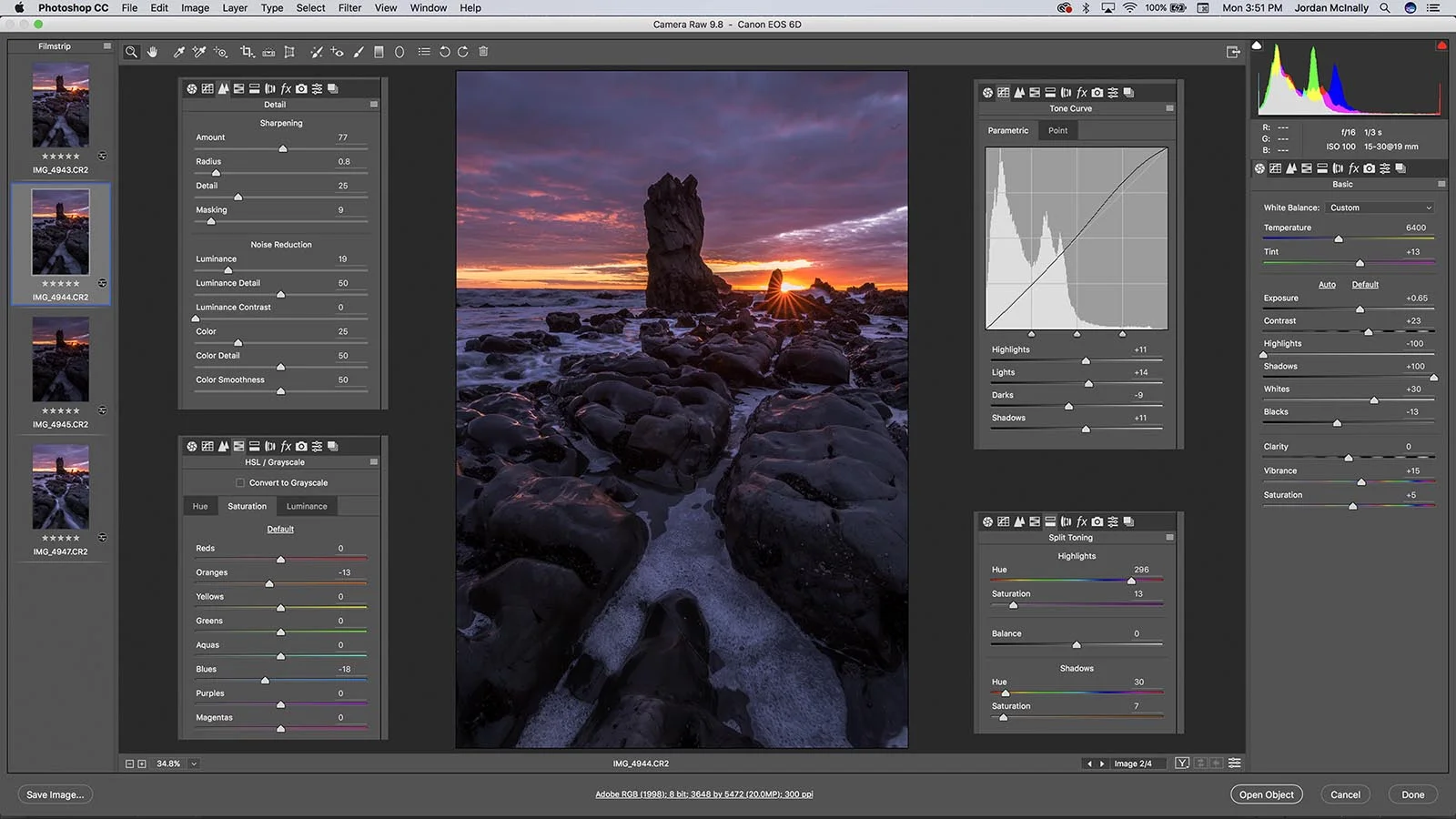Open HSL / Grayscale panel flyout menu
This screenshot has width=1456, height=819.
[374, 462]
